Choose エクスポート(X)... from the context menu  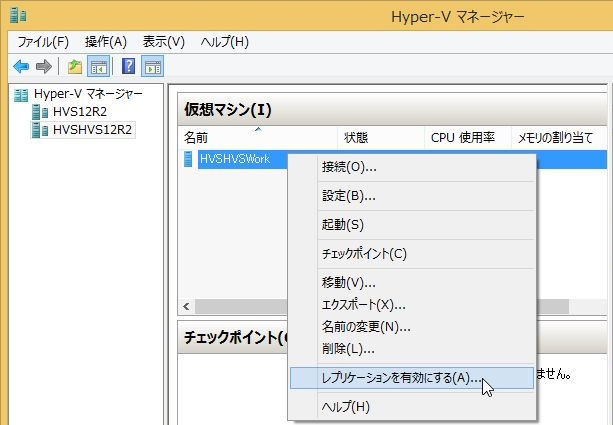point(412,304)
